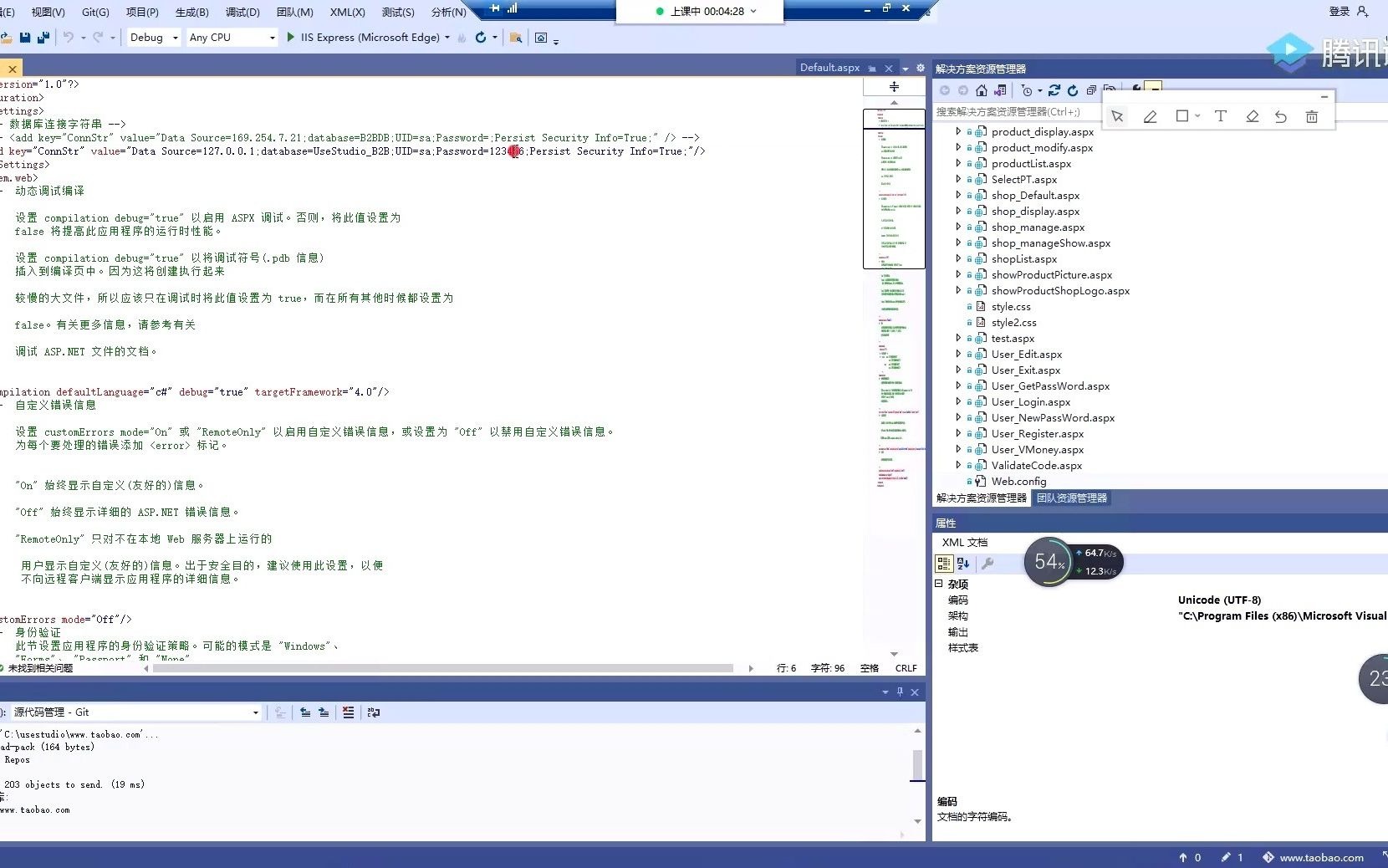
Task: Select User_Register.aspx in the tree
Action: pyautogui.click(x=1038, y=434)
